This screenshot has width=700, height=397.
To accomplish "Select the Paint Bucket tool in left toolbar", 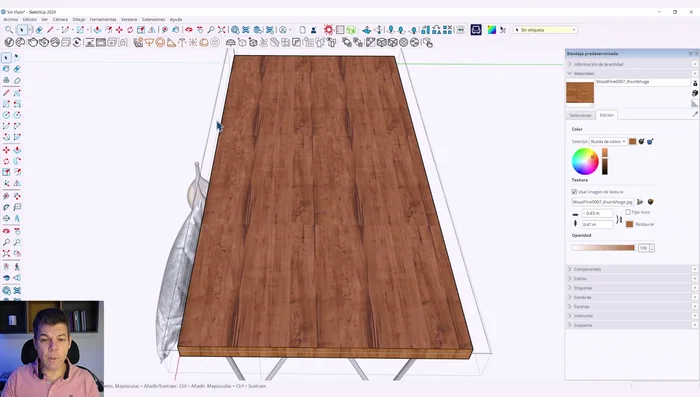I will (6, 69).
